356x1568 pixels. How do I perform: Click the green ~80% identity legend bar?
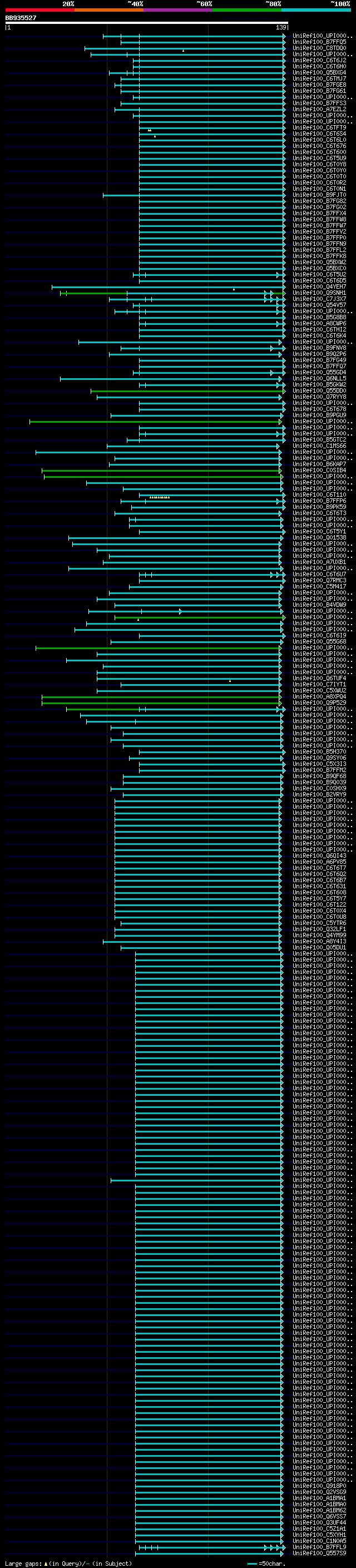coord(247,10)
